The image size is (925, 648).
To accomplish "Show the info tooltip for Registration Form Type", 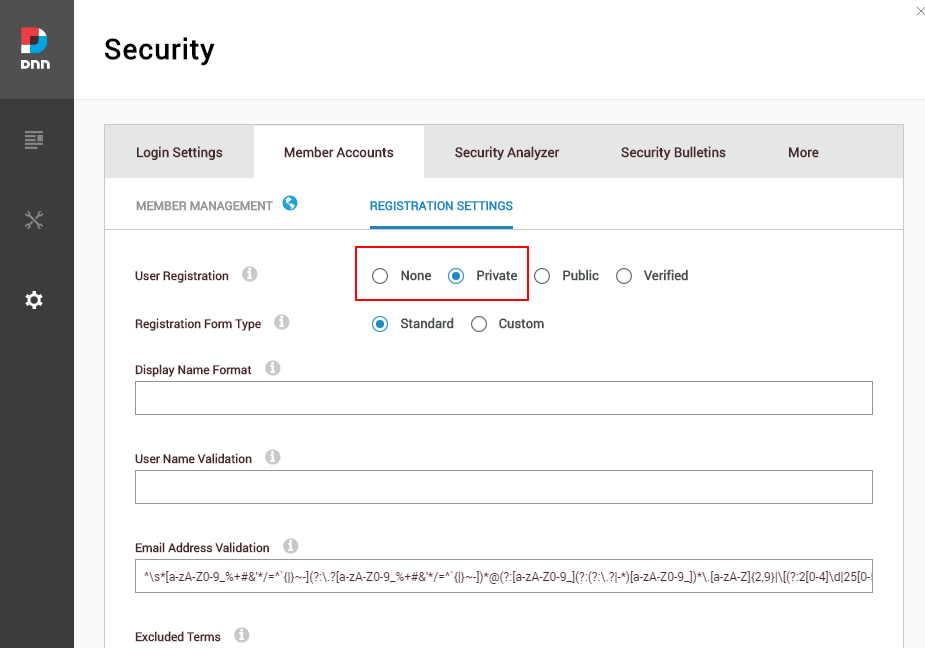I will (x=282, y=322).
